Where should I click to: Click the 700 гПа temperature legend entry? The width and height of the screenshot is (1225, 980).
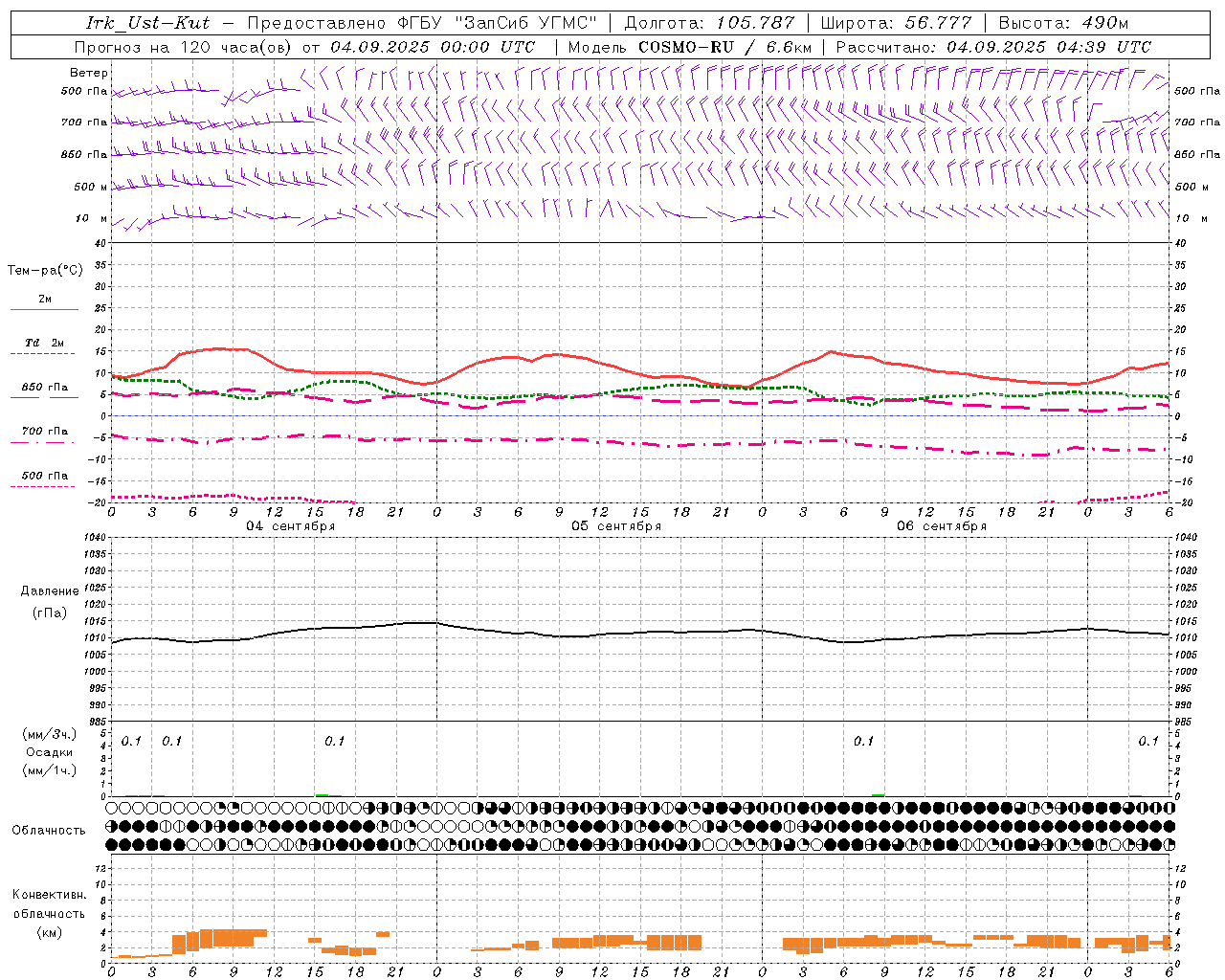pos(44,432)
